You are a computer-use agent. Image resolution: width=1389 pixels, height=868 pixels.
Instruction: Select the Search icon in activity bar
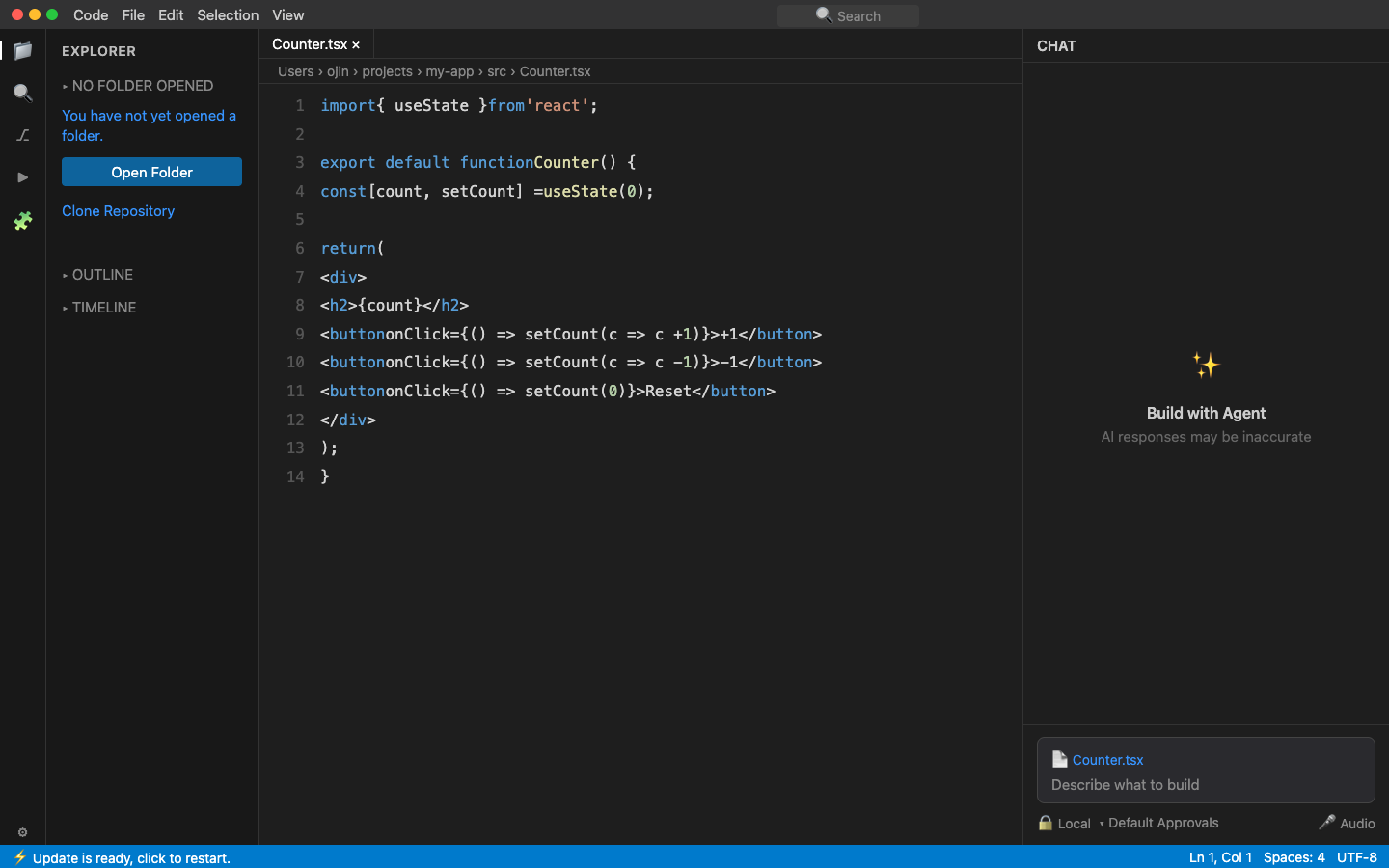point(22,93)
